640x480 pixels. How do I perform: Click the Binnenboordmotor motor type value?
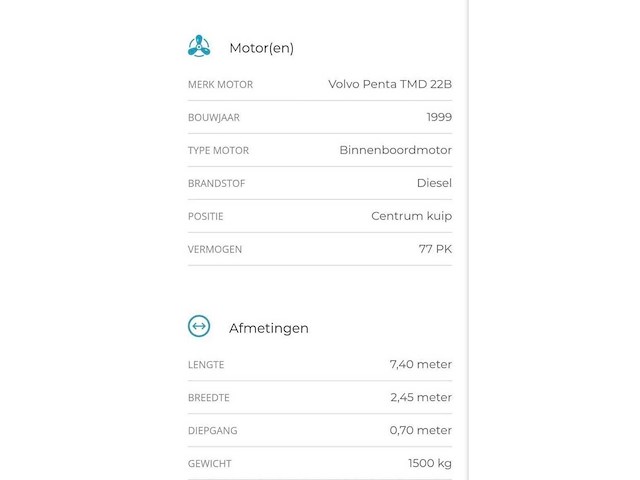(x=396, y=150)
